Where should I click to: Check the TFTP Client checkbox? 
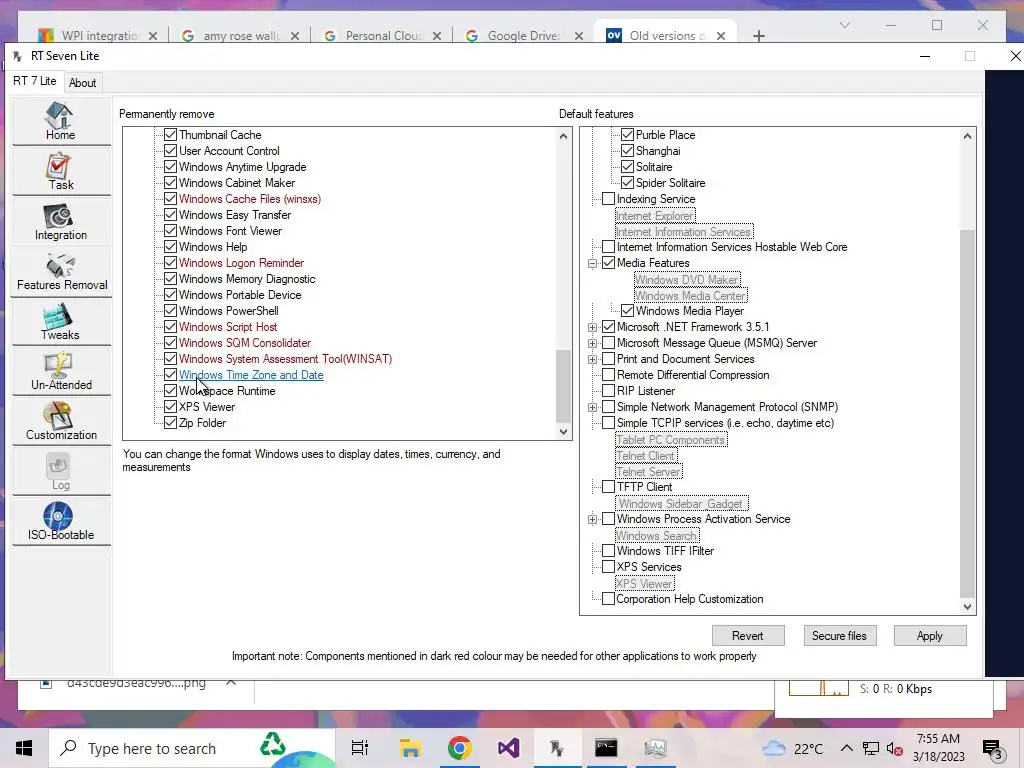[x=608, y=487]
